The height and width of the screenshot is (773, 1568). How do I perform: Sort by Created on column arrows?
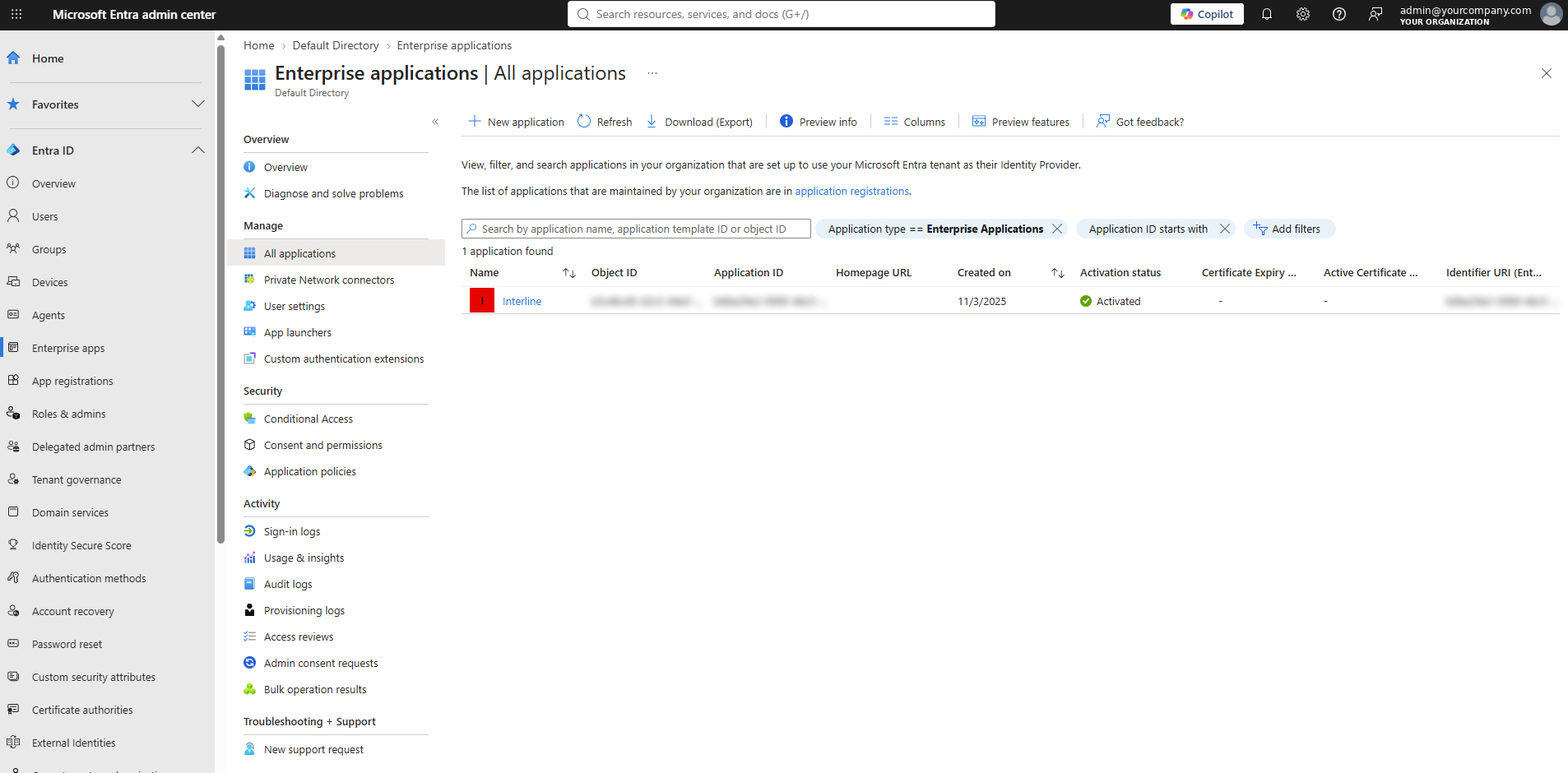coord(1058,273)
